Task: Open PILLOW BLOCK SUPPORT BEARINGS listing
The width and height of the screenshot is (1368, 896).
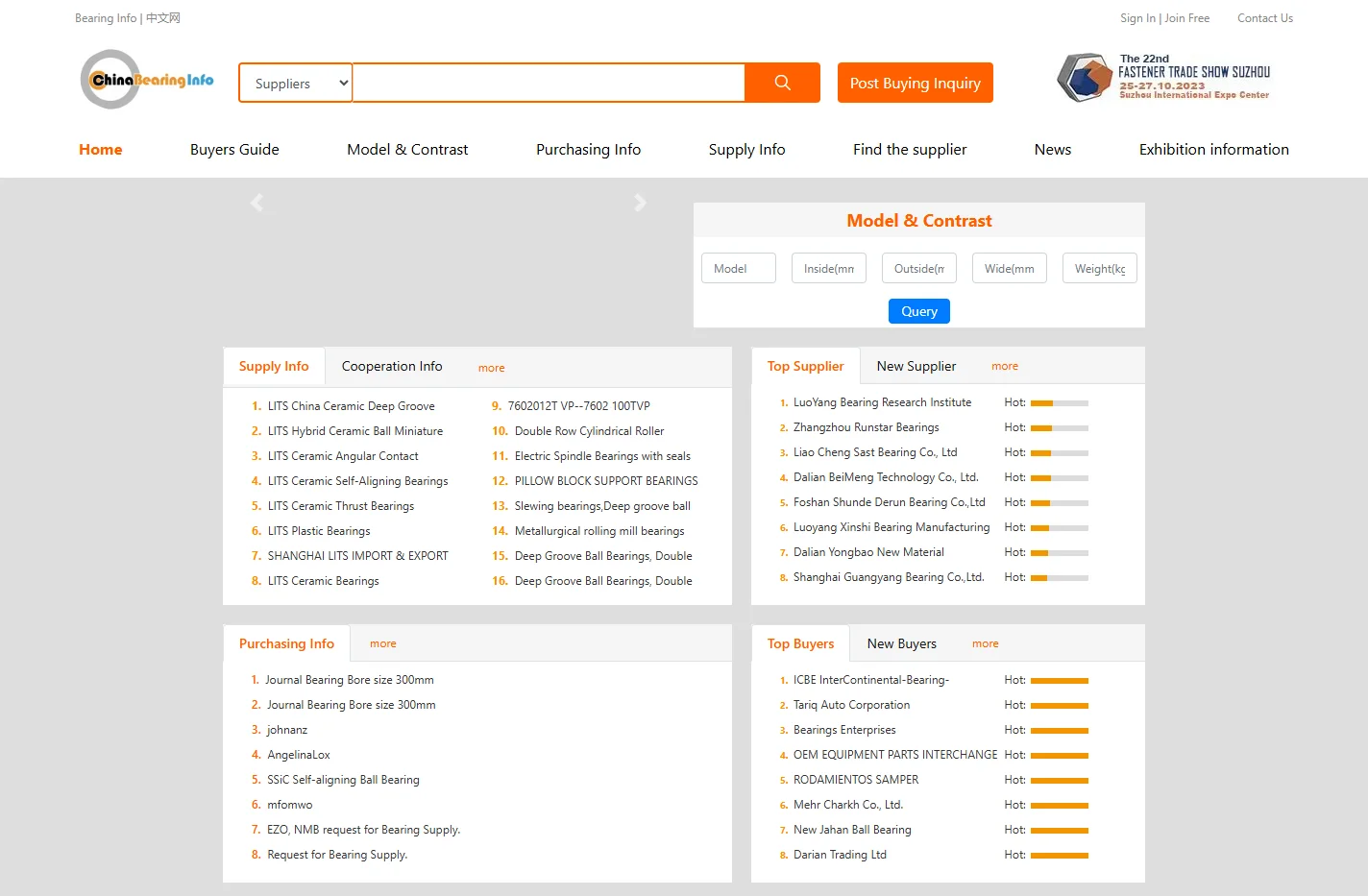Action: coord(606,481)
